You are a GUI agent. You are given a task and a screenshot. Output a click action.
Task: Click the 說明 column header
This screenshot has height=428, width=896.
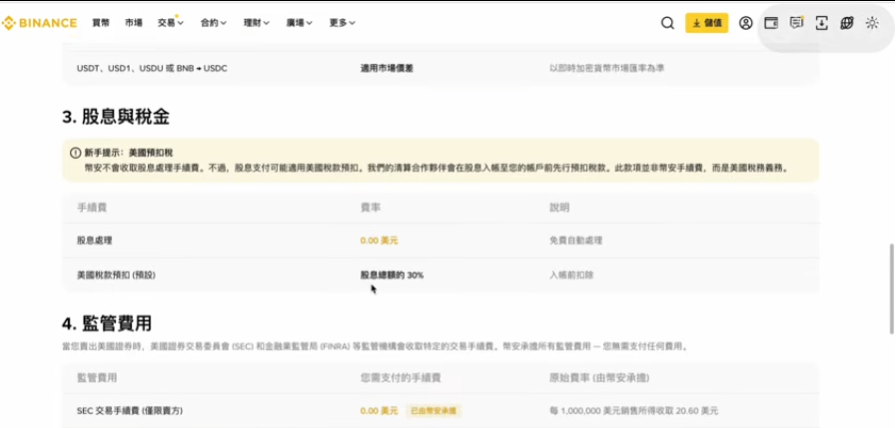559,207
